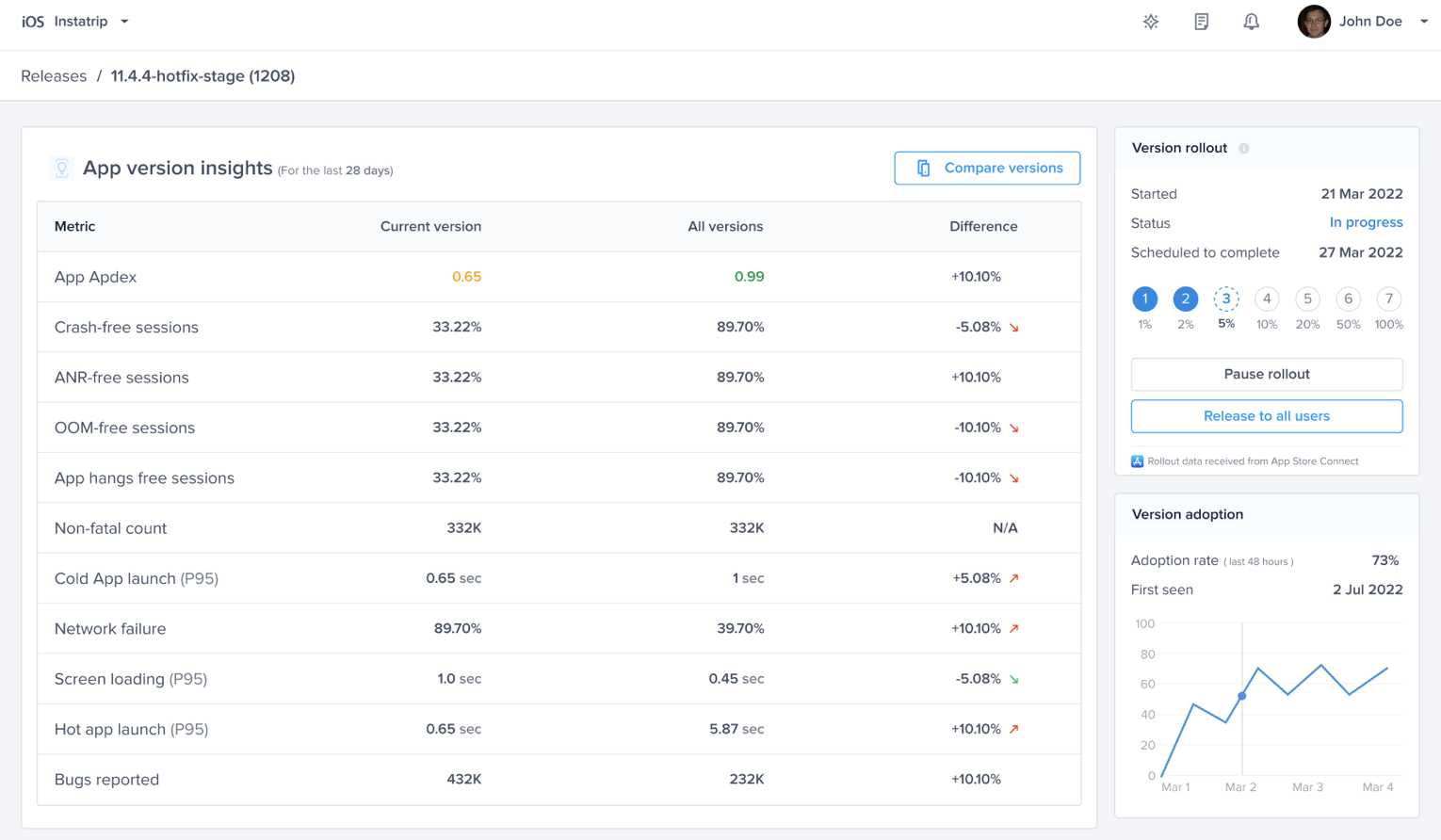
Task: Click the Releases breadcrumb link
Action: 54,76
